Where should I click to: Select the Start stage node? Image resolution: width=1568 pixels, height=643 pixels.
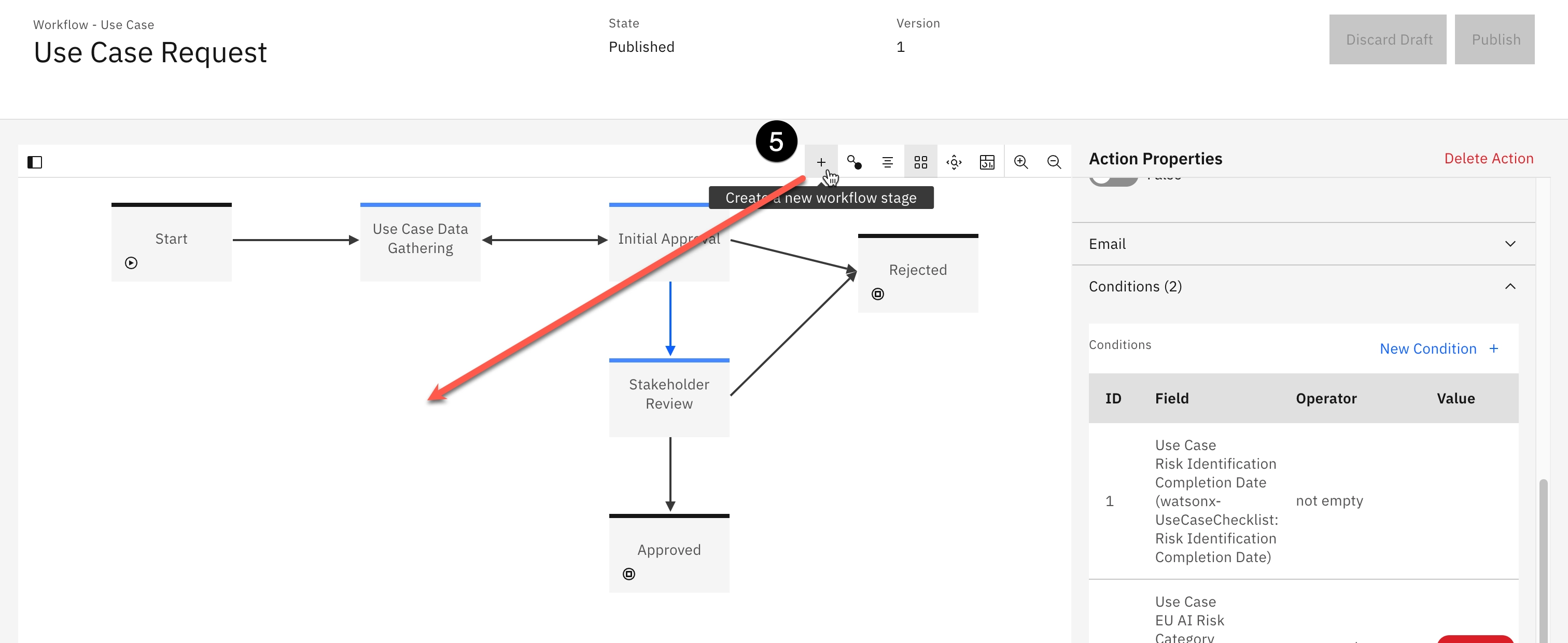[x=171, y=242]
